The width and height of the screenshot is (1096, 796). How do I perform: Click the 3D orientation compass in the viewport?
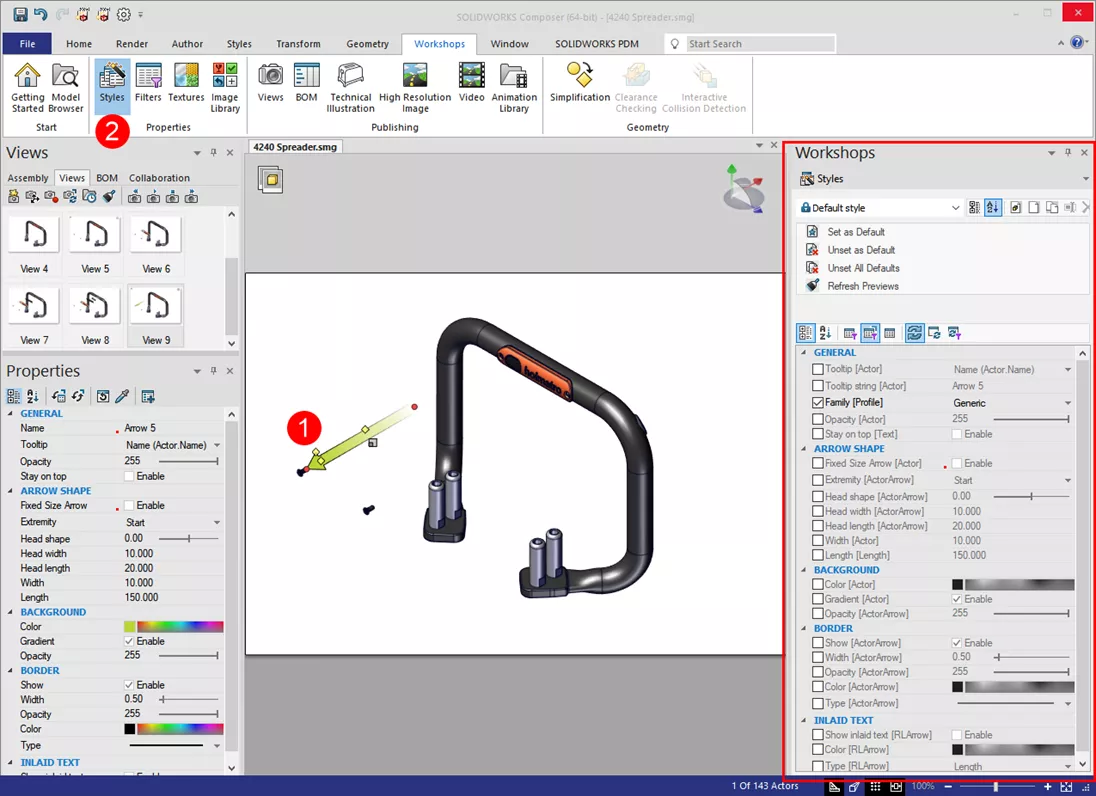pos(743,189)
